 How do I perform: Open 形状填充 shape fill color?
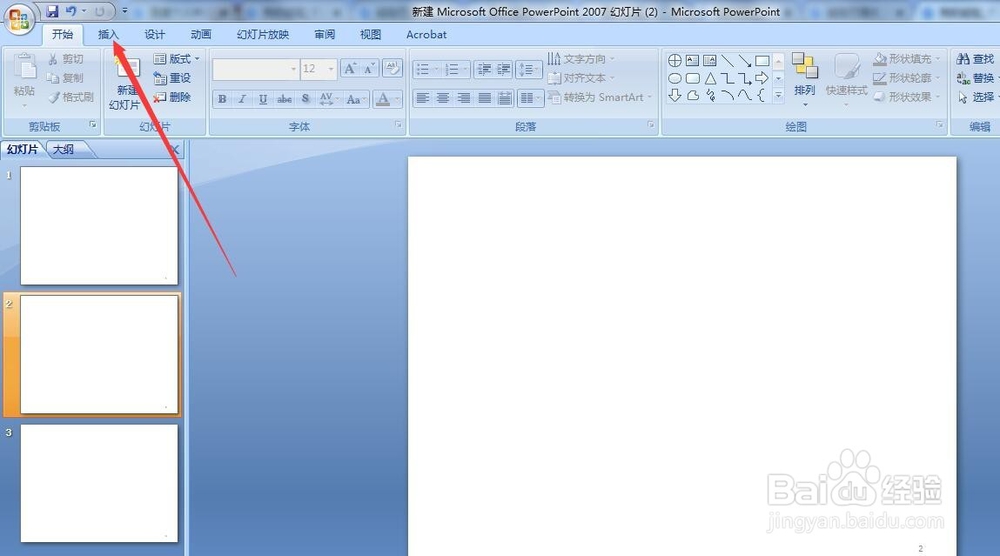coord(906,59)
